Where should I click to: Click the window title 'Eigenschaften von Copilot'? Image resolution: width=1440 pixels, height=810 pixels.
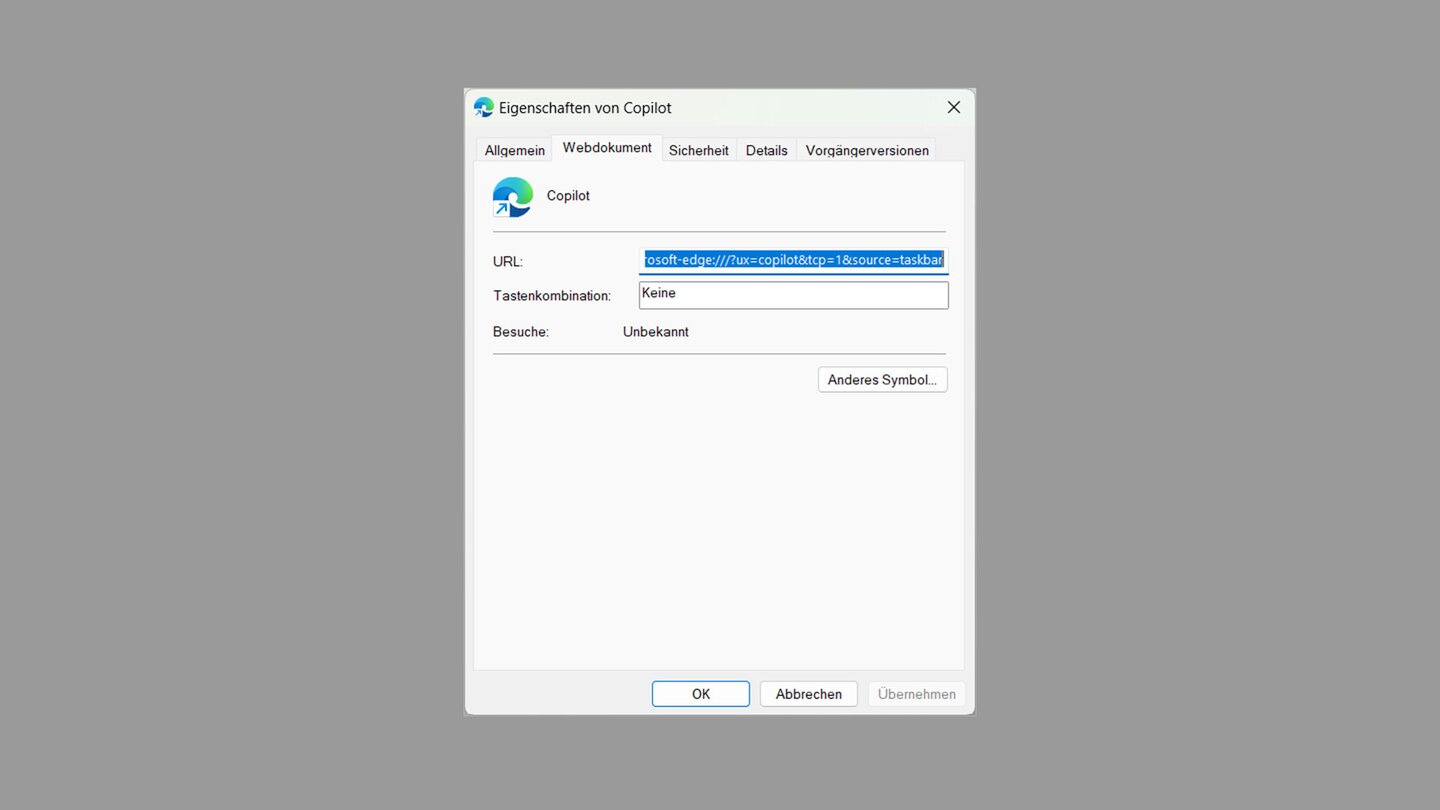tap(585, 108)
